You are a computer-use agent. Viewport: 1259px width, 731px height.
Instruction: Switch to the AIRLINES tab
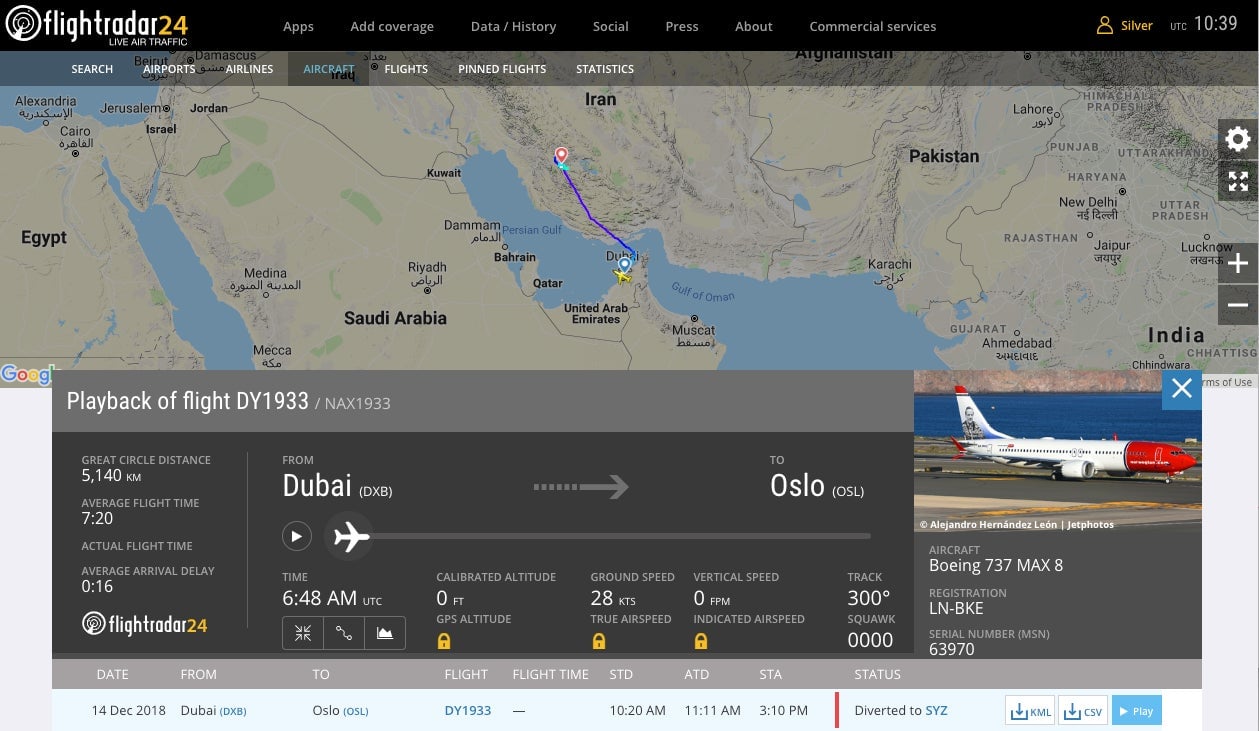point(249,69)
